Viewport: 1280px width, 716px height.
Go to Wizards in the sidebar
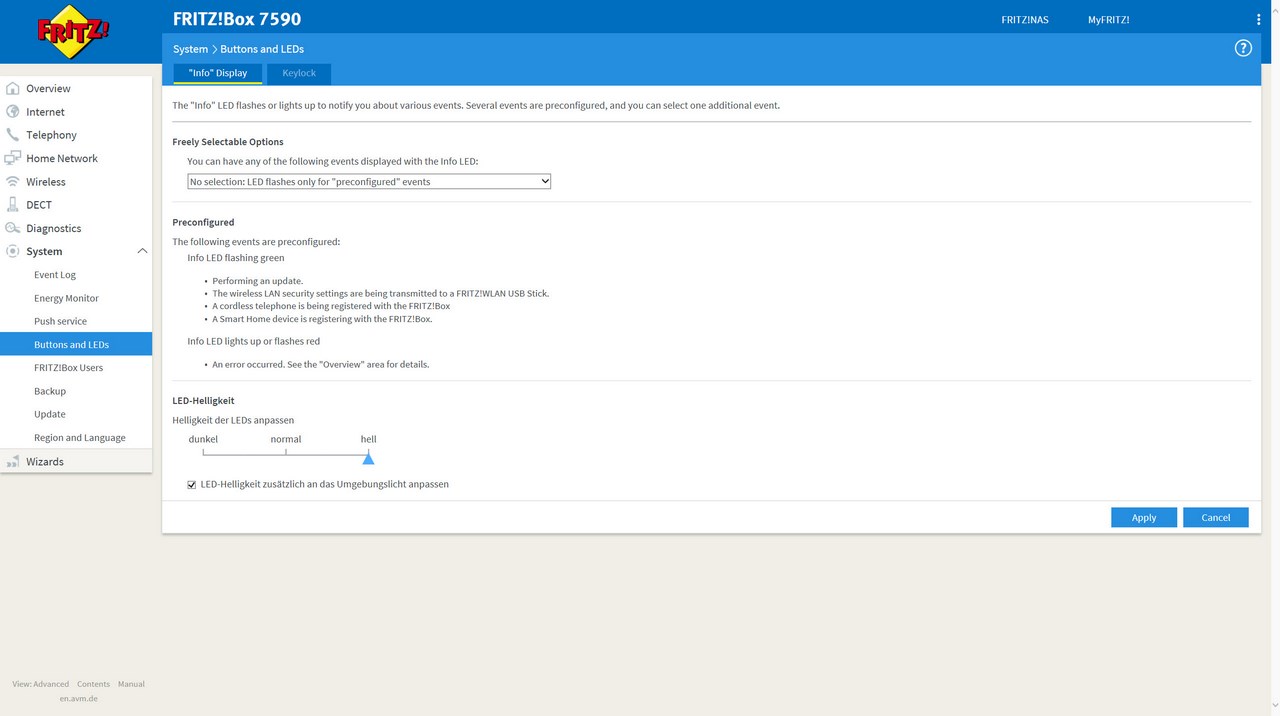click(45, 462)
